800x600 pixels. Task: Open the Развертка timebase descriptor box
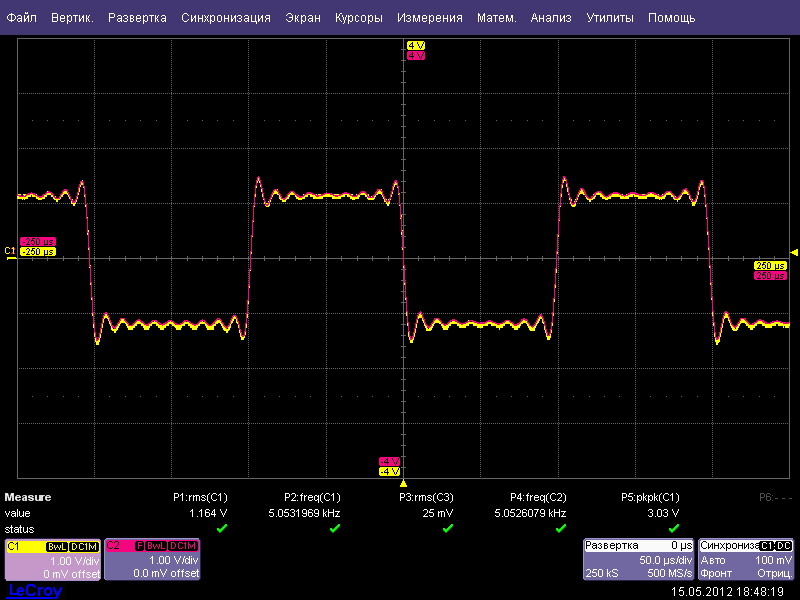(x=638, y=560)
